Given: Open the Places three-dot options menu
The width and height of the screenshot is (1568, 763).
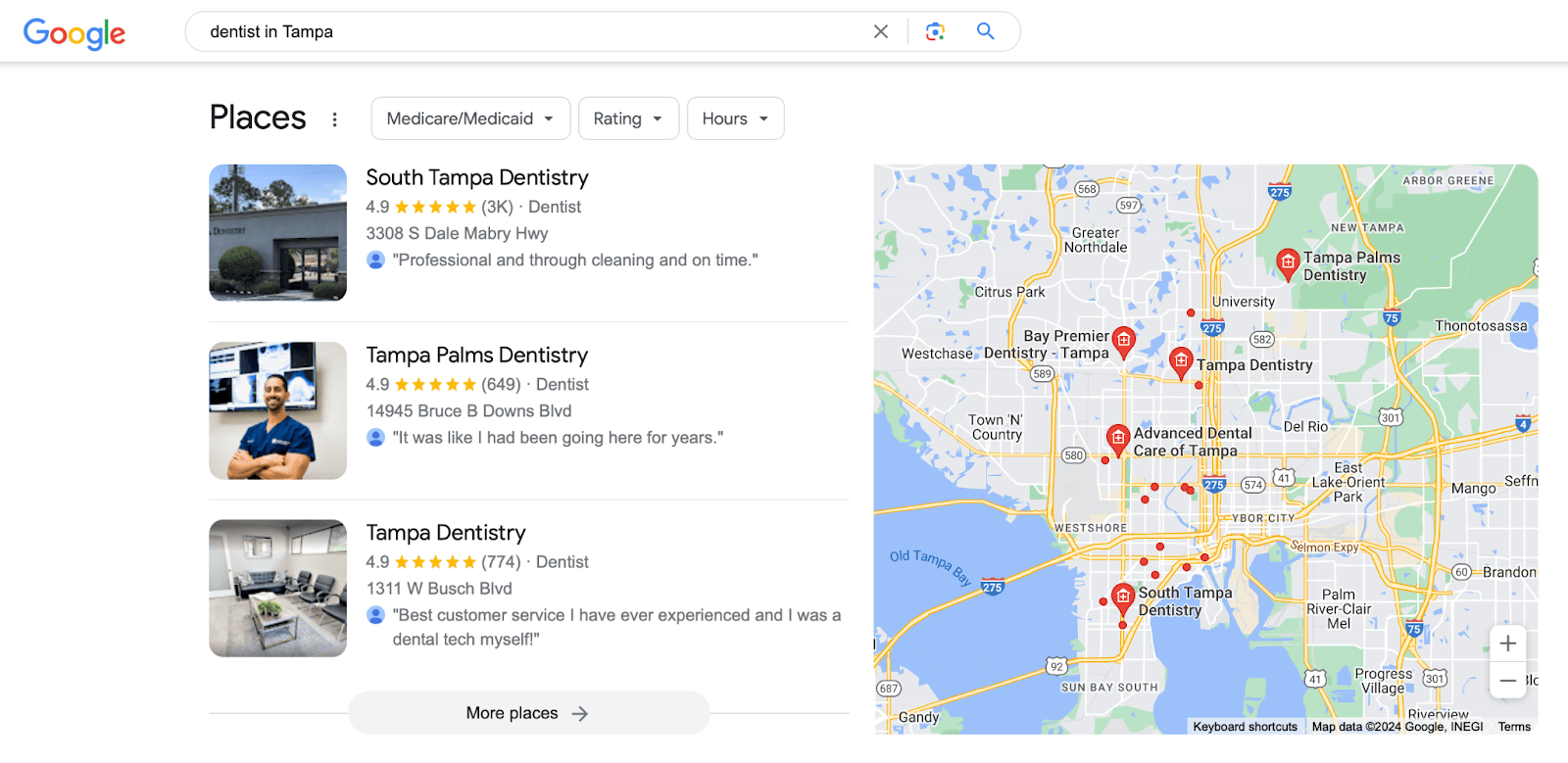Looking at the screenshot, I should click(335, 119).
